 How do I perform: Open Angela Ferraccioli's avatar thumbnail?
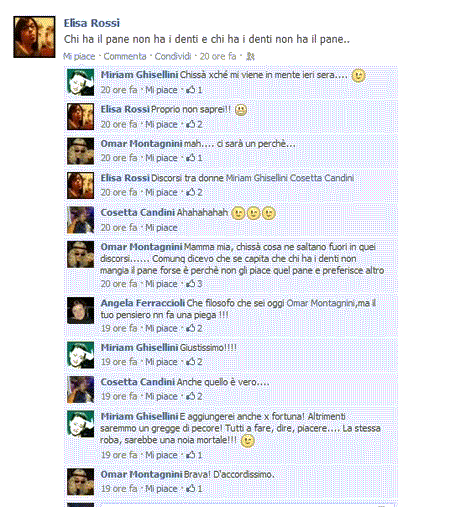[x=80, y=310]
